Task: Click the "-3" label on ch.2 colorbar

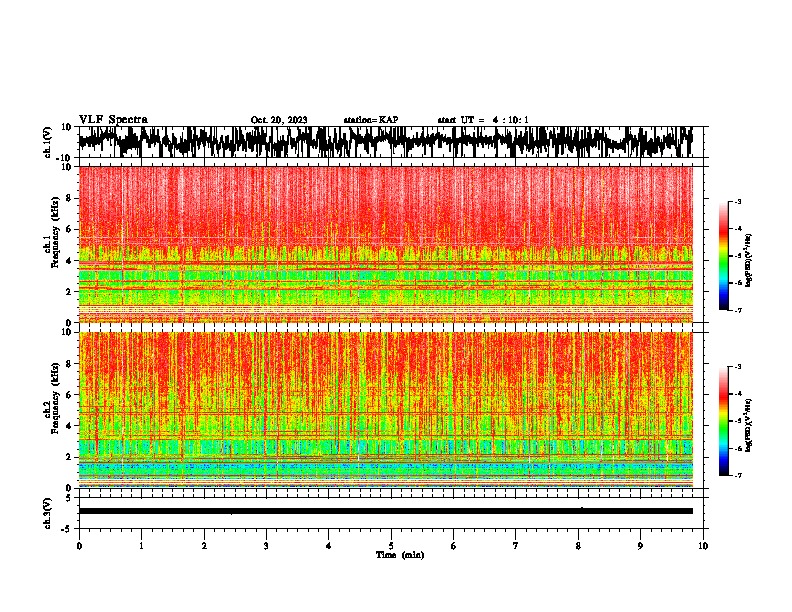Action: 737,367
